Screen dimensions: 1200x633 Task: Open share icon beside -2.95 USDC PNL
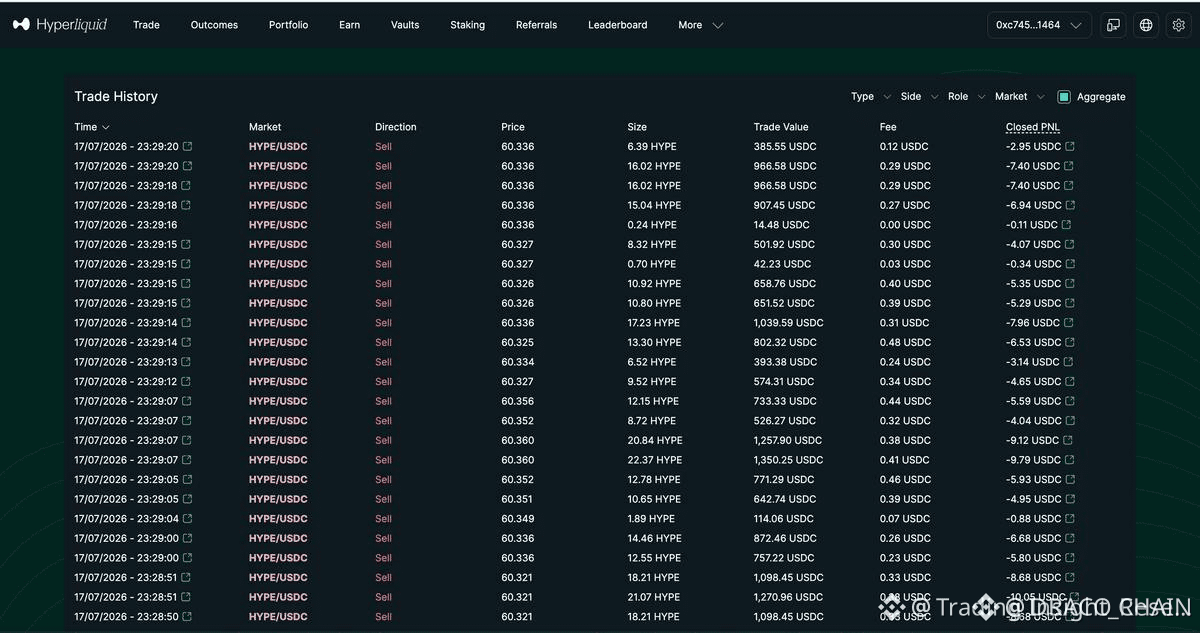[1070, 146]
